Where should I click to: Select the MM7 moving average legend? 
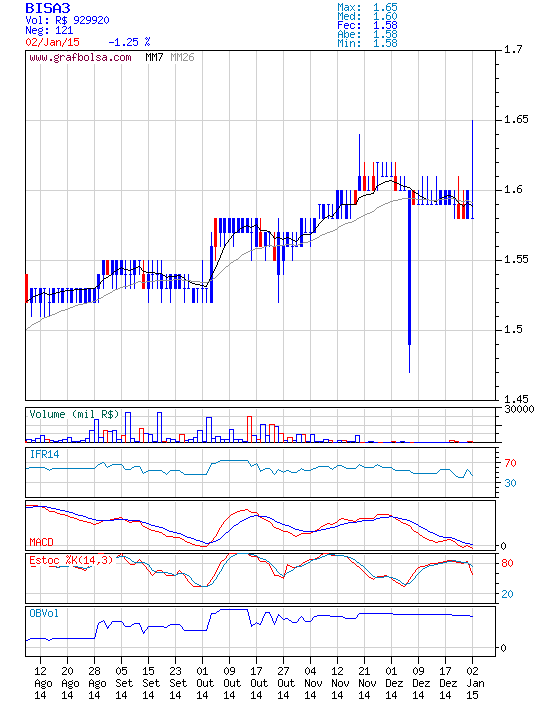[154, 57]
